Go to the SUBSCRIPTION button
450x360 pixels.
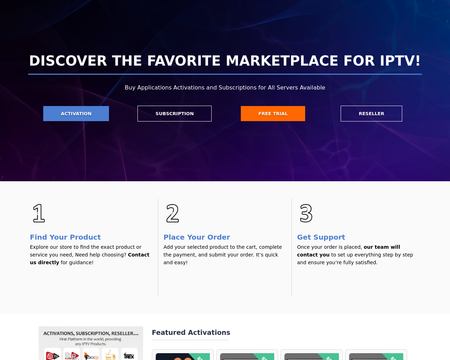174,114
